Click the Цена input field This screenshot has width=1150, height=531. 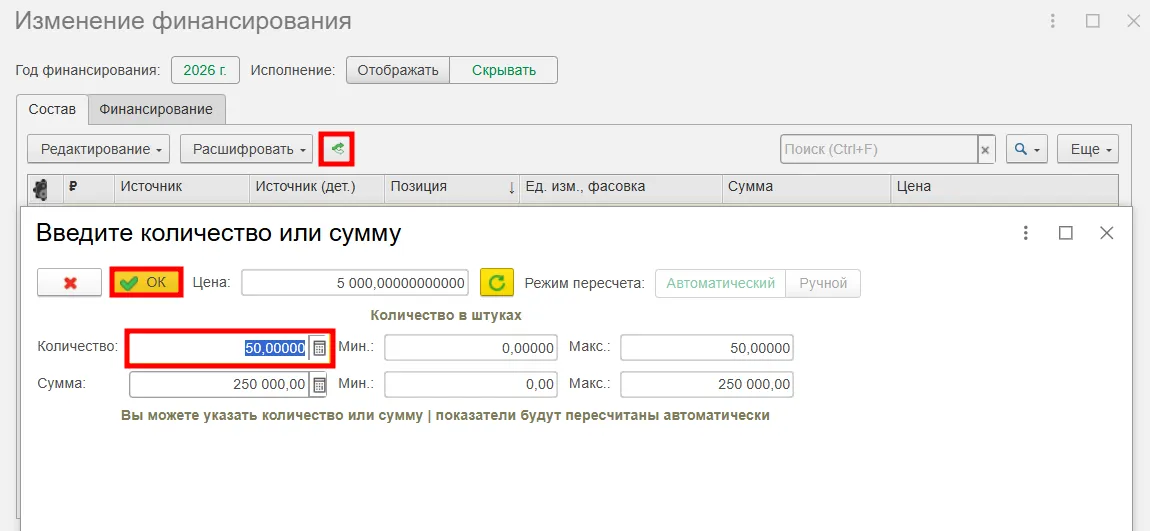point(355,283)
